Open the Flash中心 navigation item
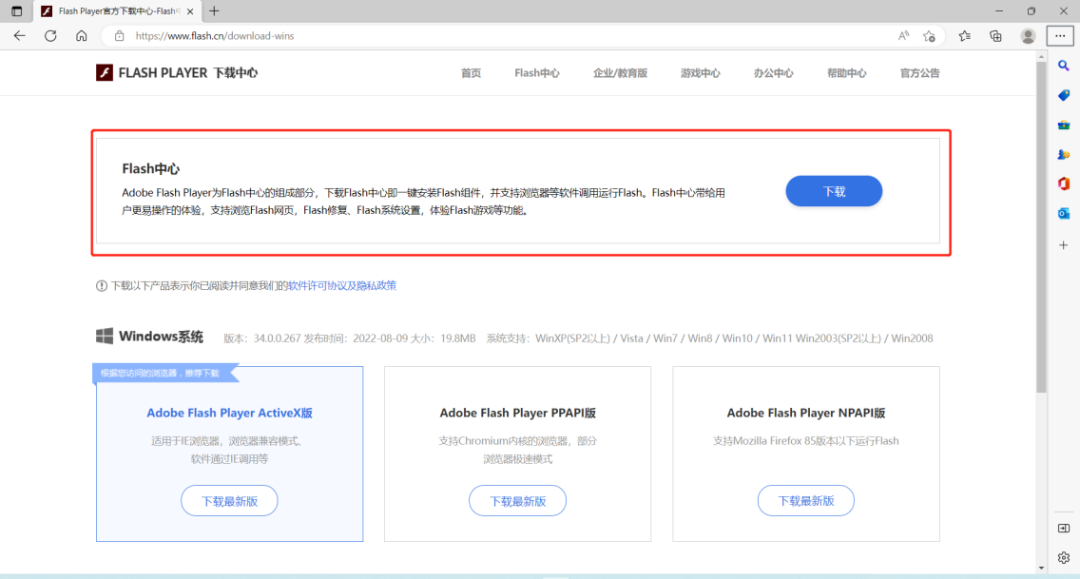Screen dimensions: 1080x579 (537, 73)
